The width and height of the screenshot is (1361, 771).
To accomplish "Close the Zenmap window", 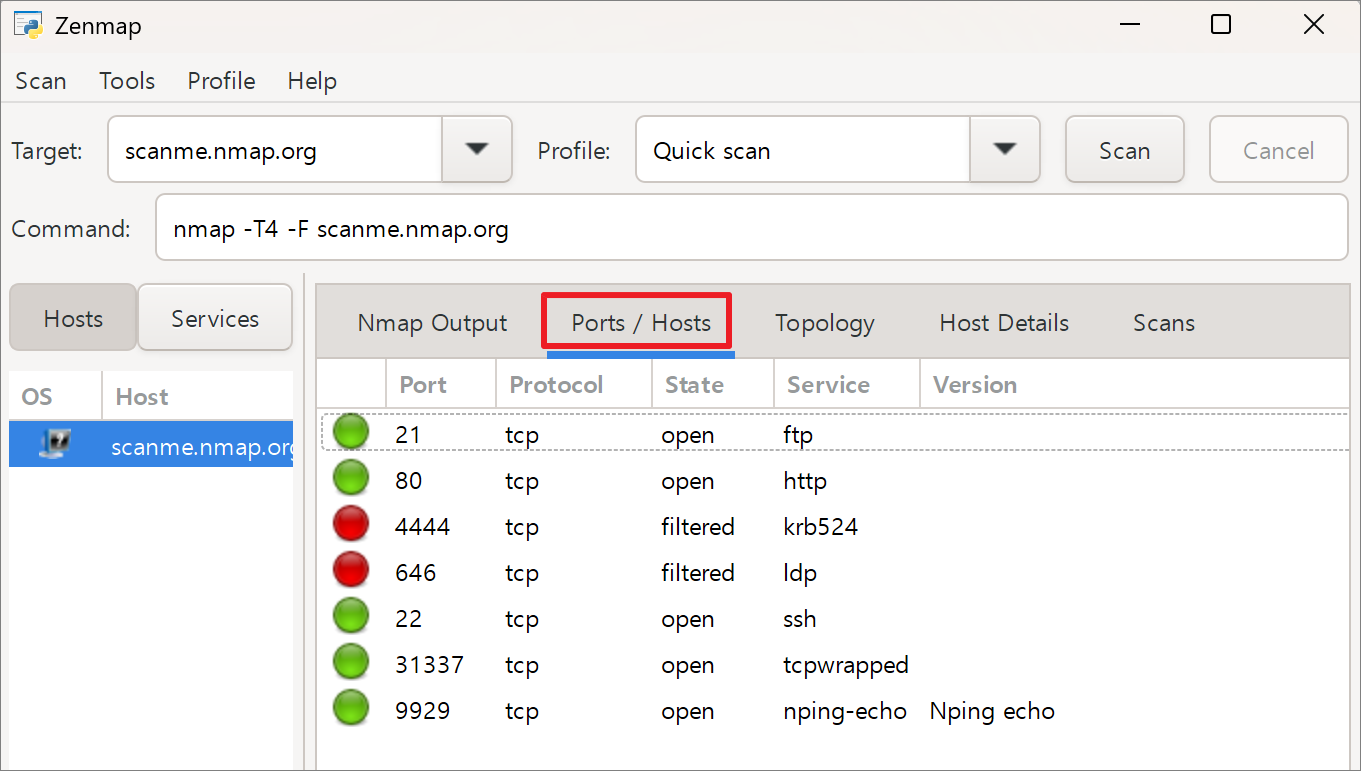I will coord(1314,25).
